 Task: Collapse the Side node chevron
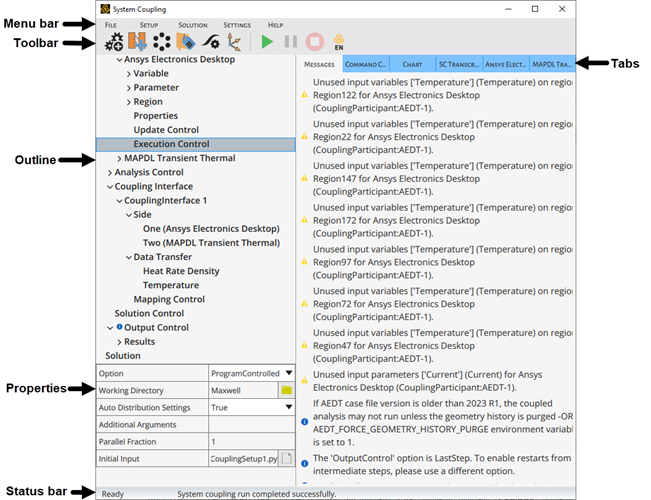129,216
